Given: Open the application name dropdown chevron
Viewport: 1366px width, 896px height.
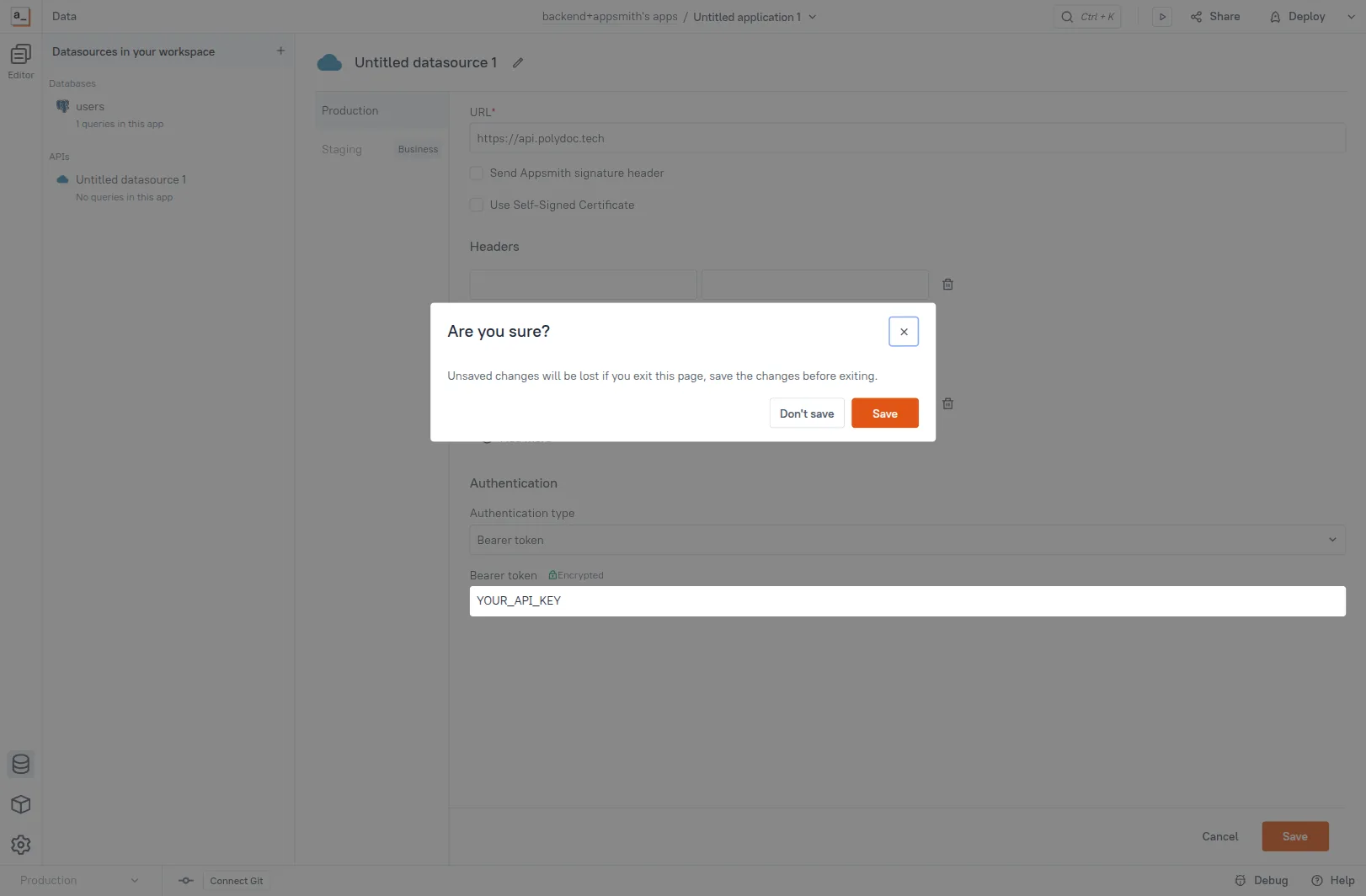Looking at the screenshot, I should pos(813,17).
